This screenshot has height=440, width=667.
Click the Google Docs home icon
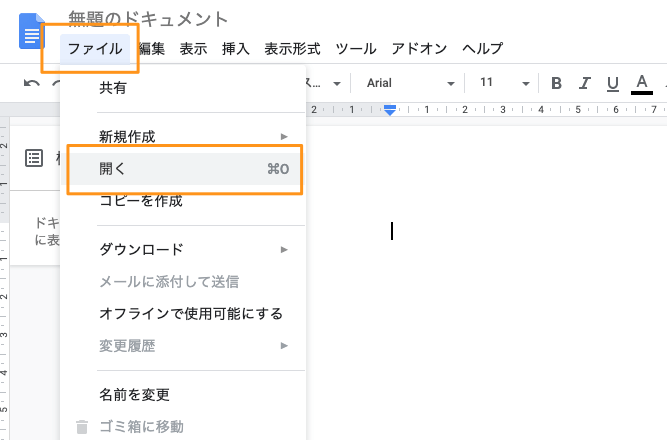coord(32,33)
